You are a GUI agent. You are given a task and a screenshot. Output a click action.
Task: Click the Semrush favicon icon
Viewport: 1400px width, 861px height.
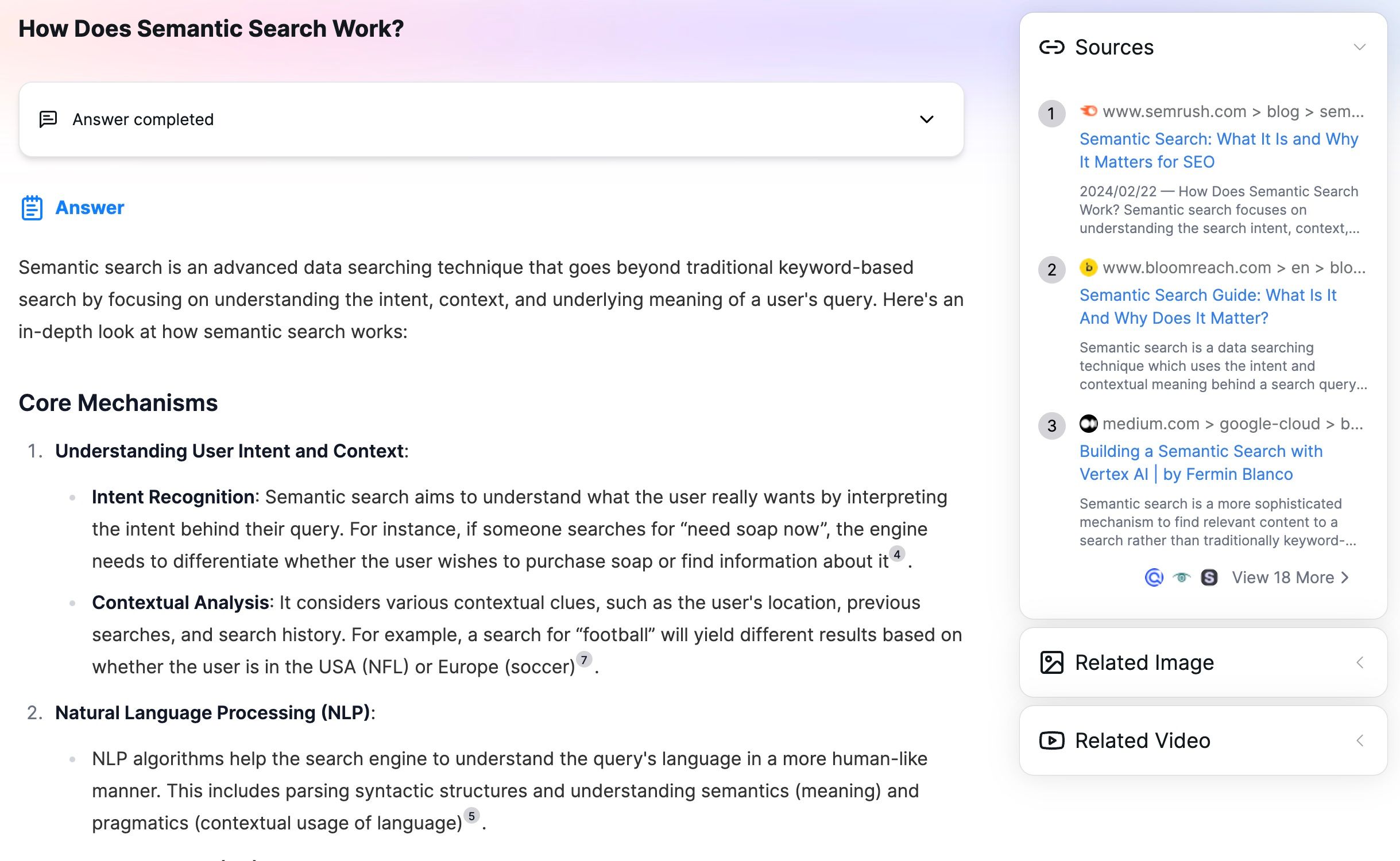click(1088, 111)
